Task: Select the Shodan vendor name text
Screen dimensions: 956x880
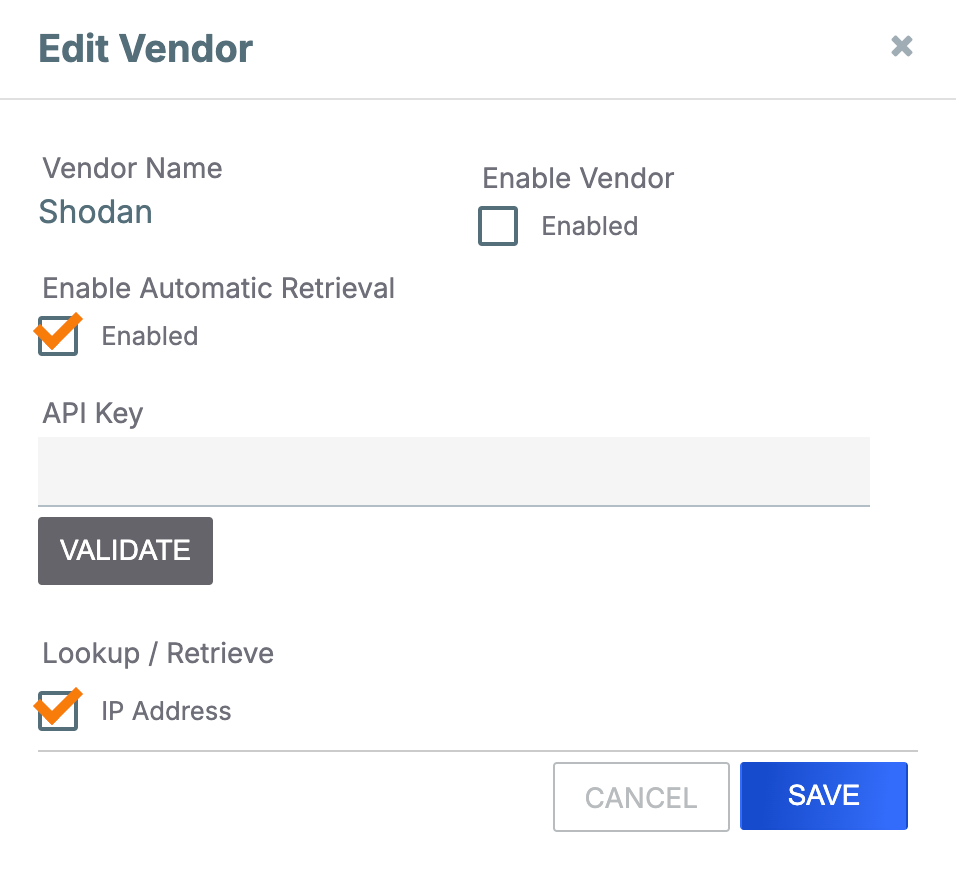Action: coord(96,212)
